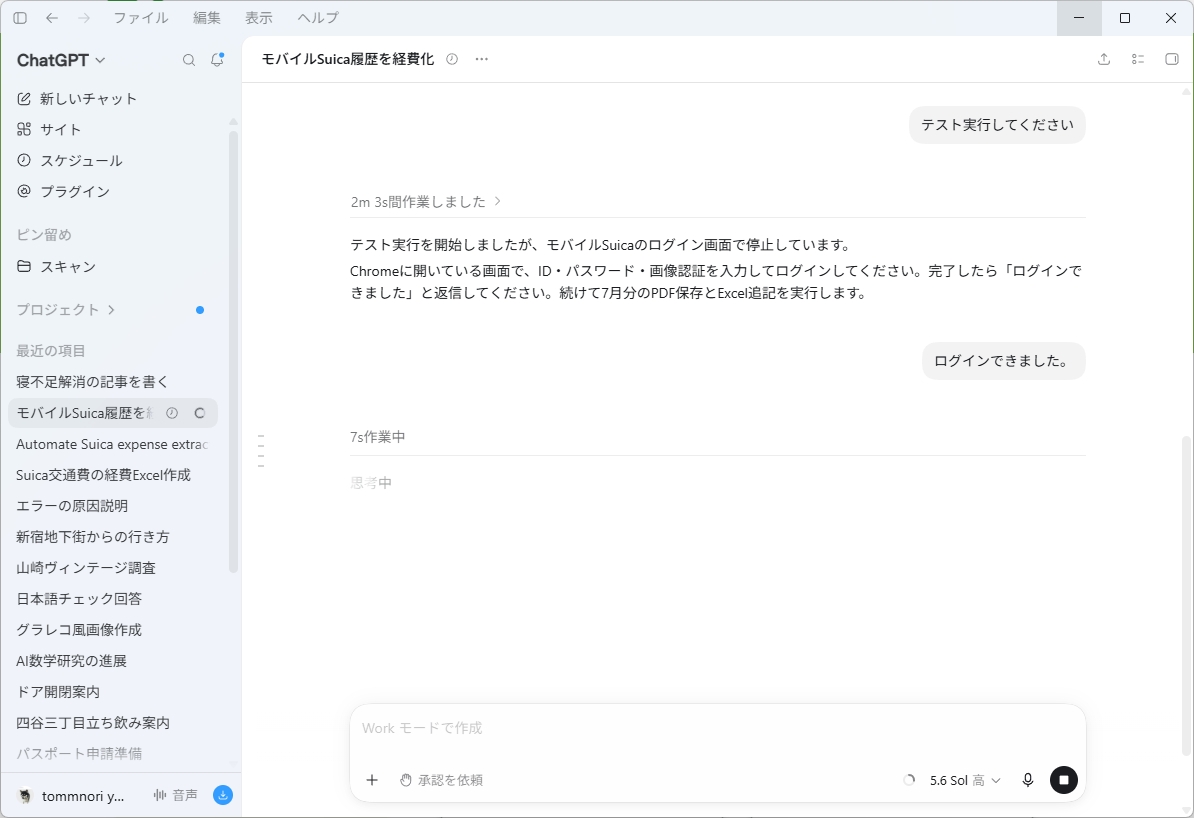This screenshot has width=1194, height=818.
Task: Click the plus attach button
Action: tap(372, 780)
